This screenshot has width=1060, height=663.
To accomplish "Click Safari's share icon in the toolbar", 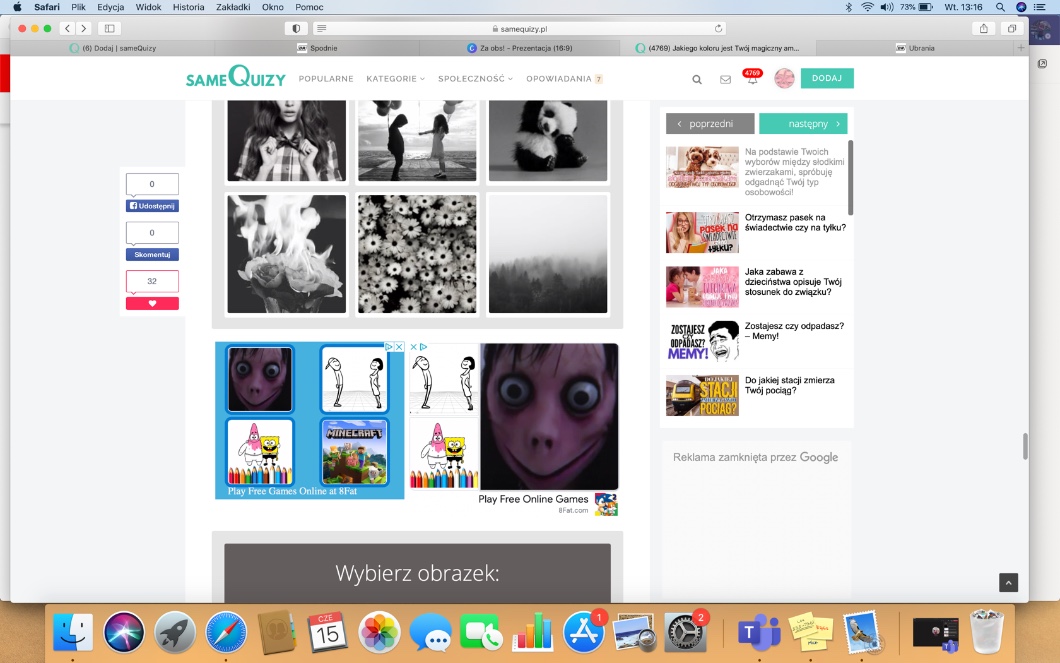I will tap(984, 28).
